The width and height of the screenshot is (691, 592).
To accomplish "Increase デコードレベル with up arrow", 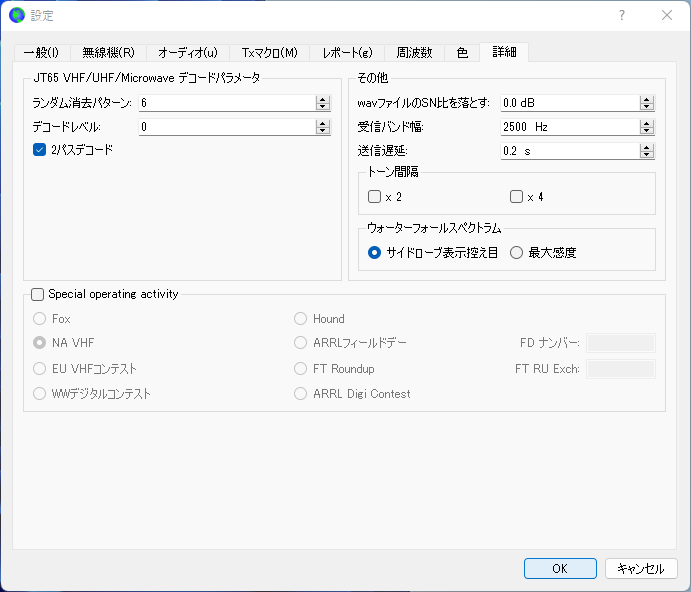I will pos(323,124).
